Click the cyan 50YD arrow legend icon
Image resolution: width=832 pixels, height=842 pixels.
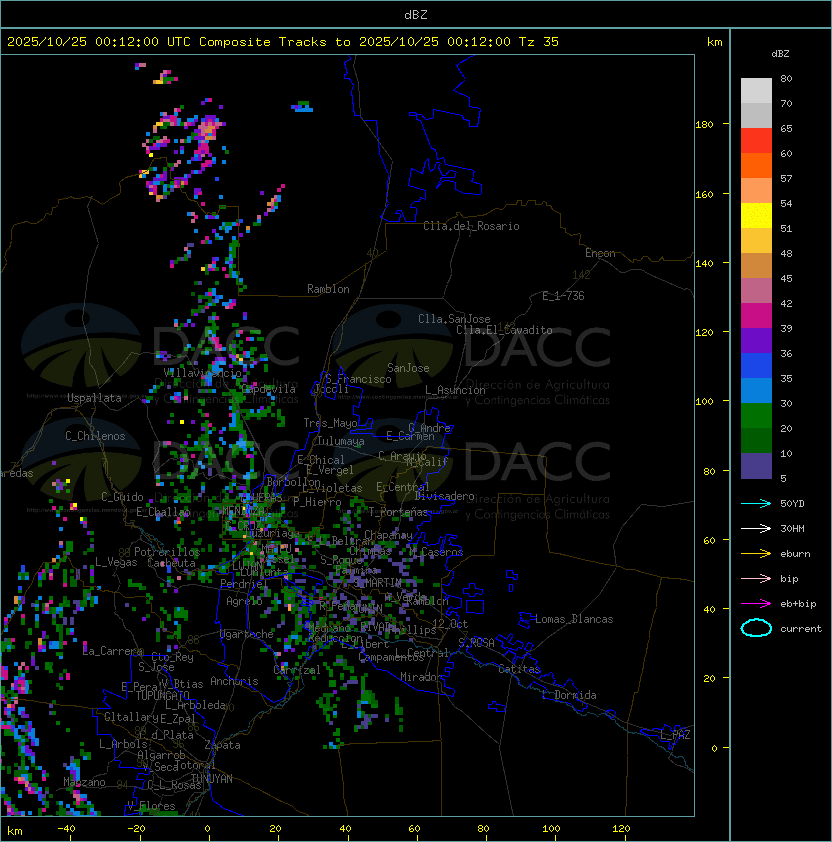(756, 503)
